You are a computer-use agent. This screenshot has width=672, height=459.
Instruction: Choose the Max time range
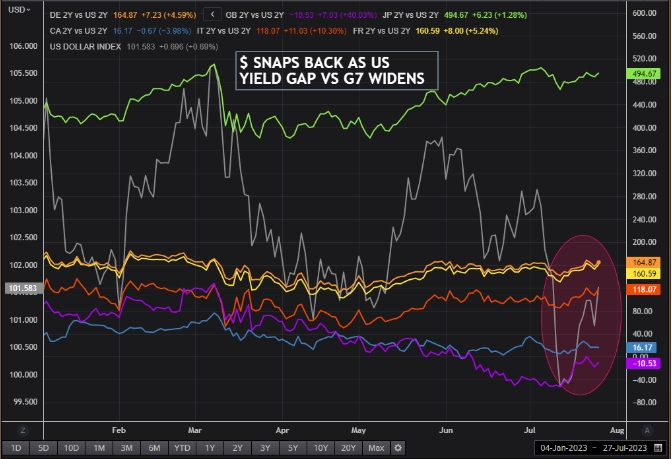coord(374,447)
